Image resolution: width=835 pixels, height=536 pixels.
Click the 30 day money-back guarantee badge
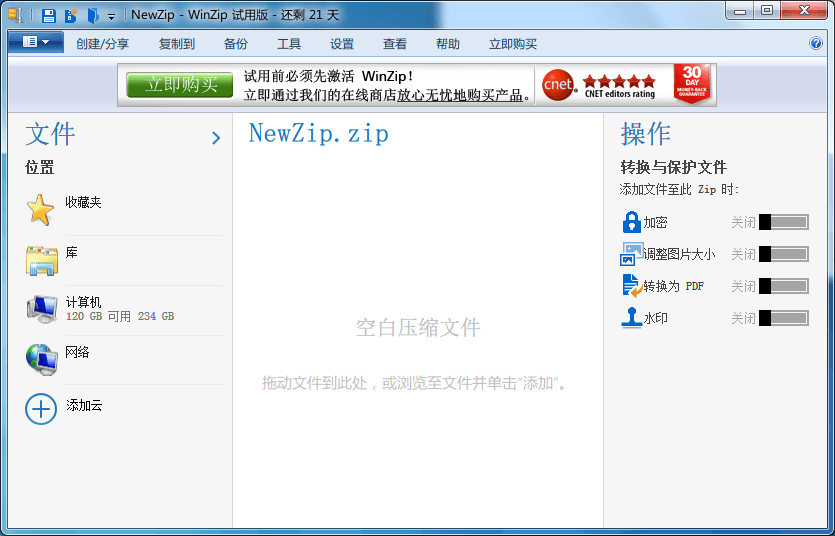pos(692,85)
